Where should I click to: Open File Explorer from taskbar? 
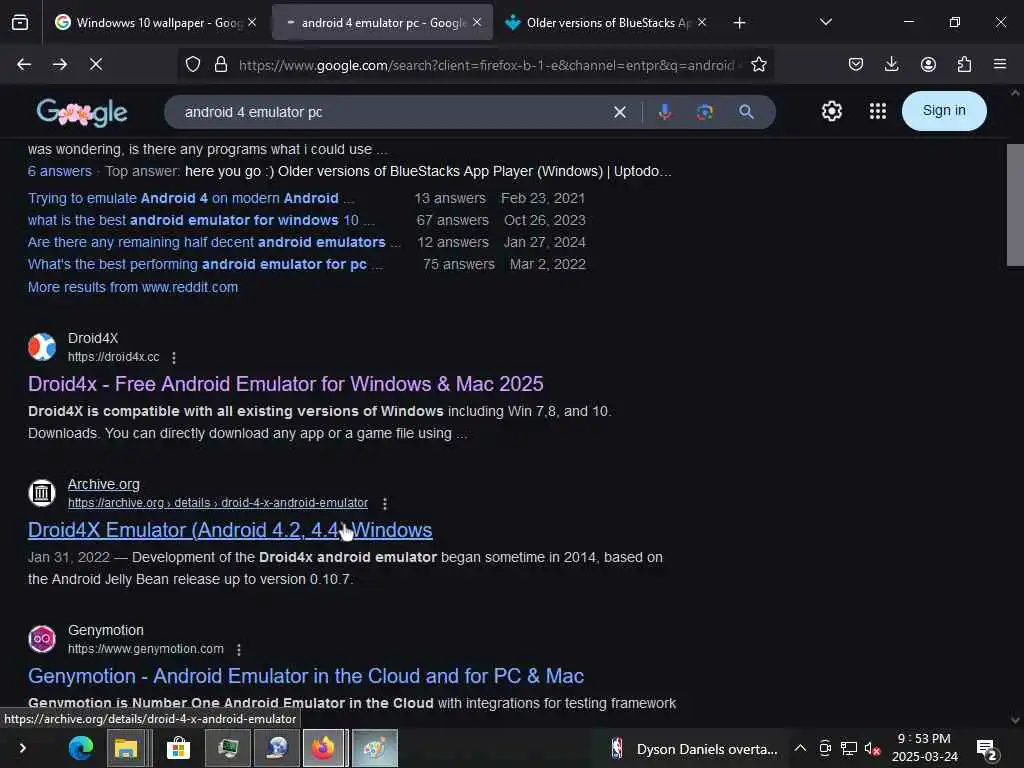coord(126,748)
